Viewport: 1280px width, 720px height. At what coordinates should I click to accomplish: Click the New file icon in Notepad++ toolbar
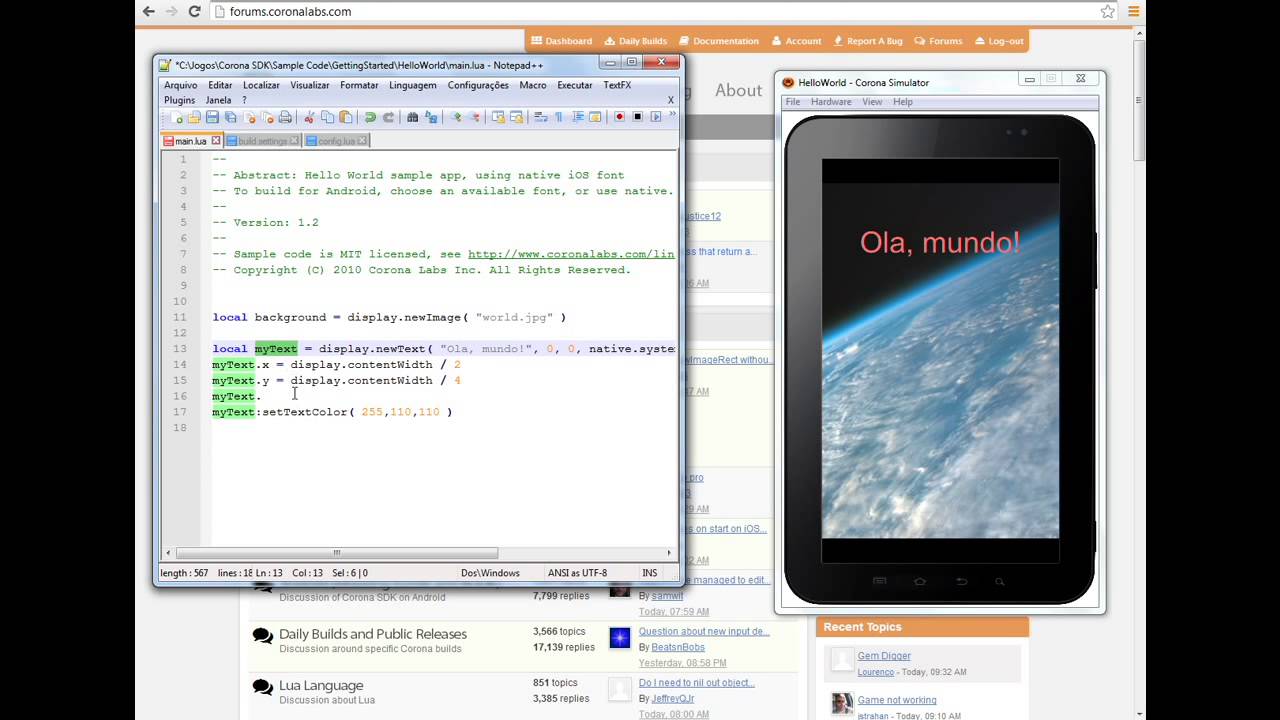click(176, 117)
